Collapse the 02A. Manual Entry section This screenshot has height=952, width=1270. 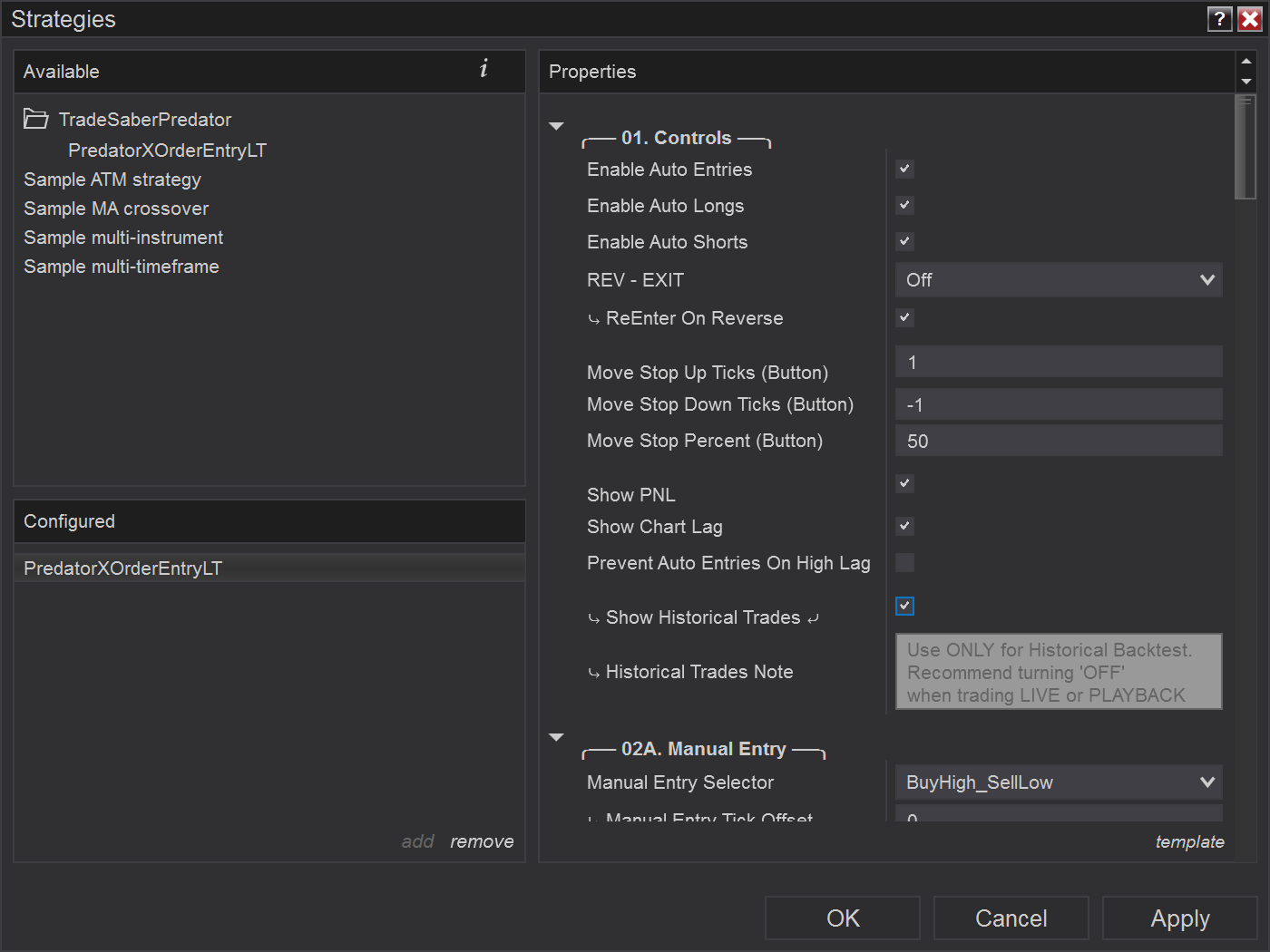tap(557, 737)
